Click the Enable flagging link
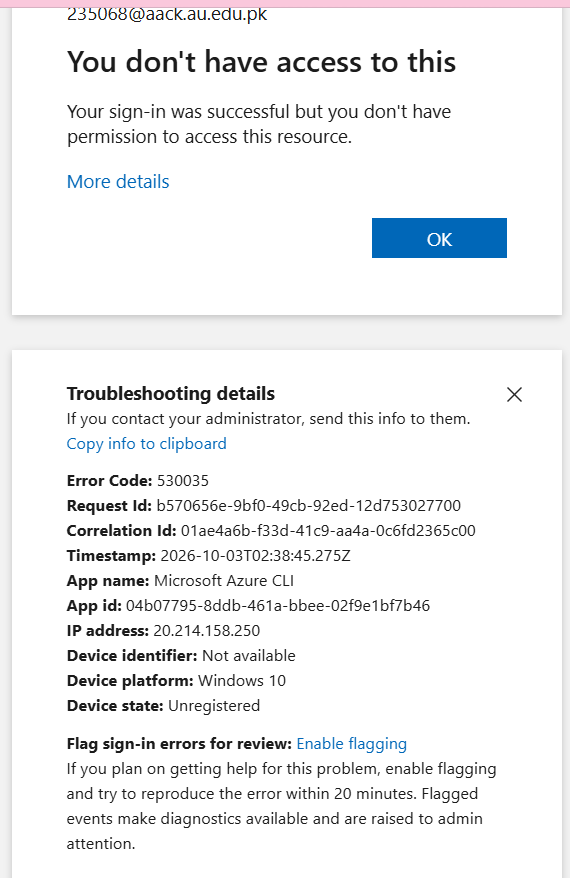Screen dimensions: 570x878 tap(351, 744)
